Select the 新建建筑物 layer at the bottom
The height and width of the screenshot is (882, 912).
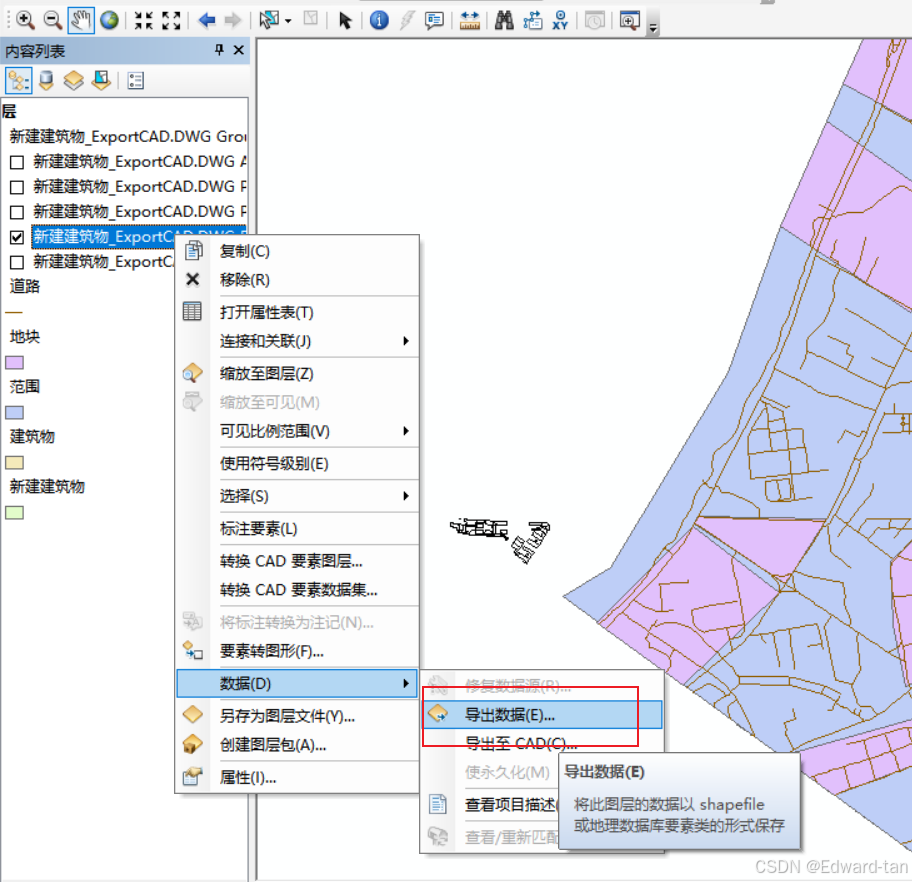[48, 486]
